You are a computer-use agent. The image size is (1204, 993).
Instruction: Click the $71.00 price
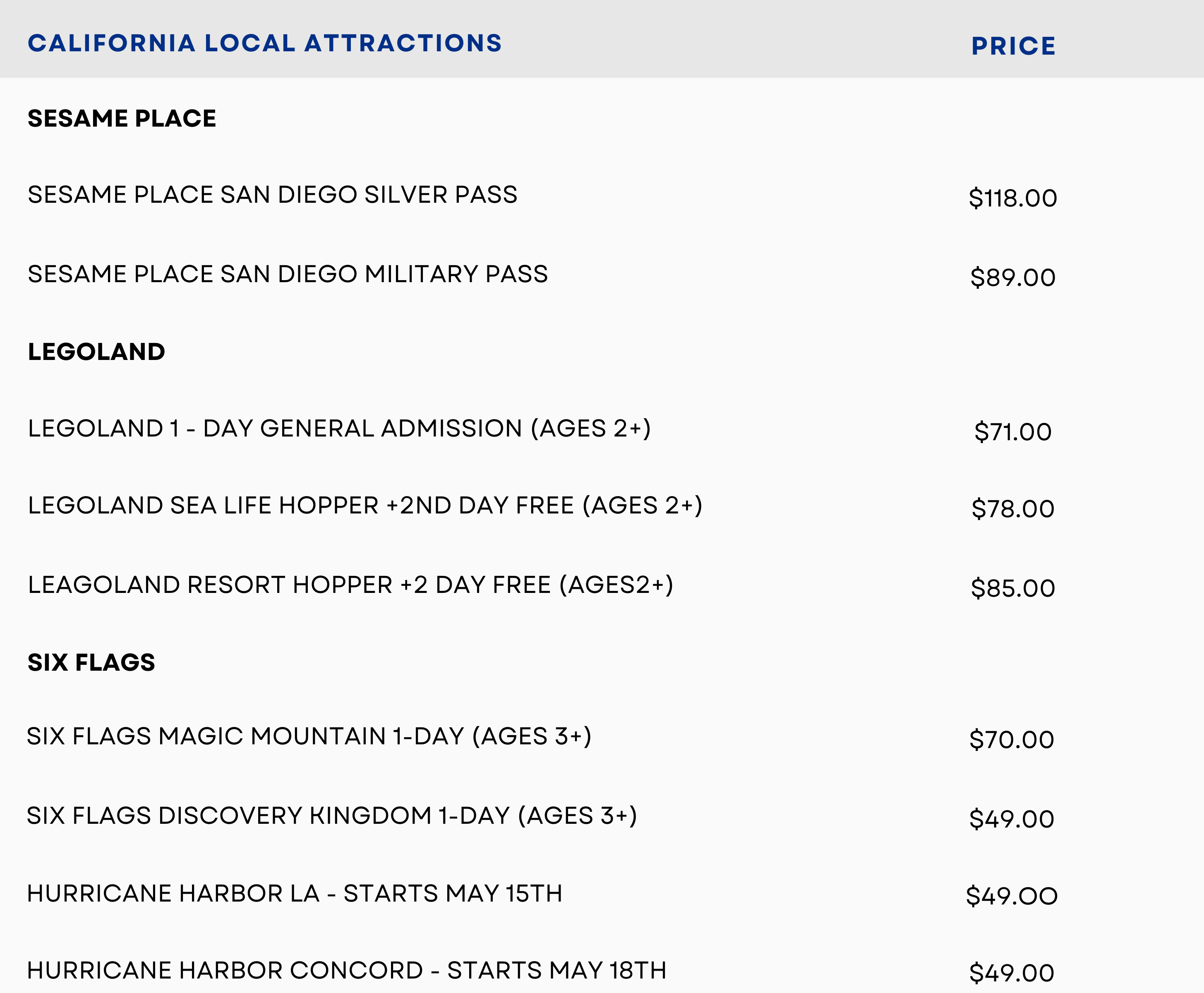(x=1012, y=432)
